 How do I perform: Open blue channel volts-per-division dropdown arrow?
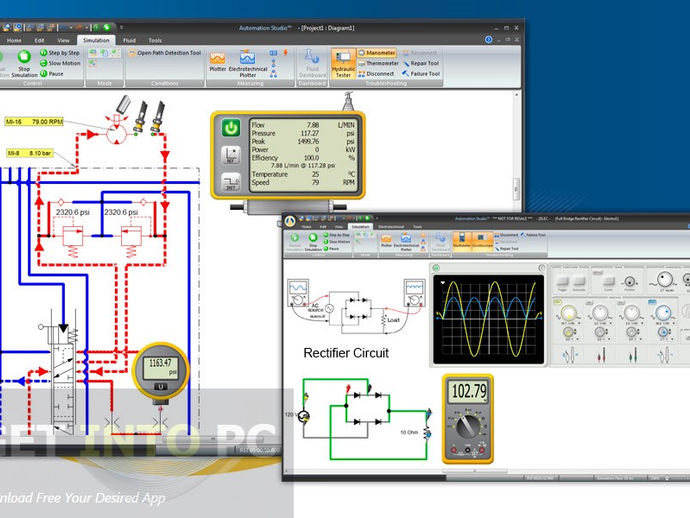pos(673,323)
